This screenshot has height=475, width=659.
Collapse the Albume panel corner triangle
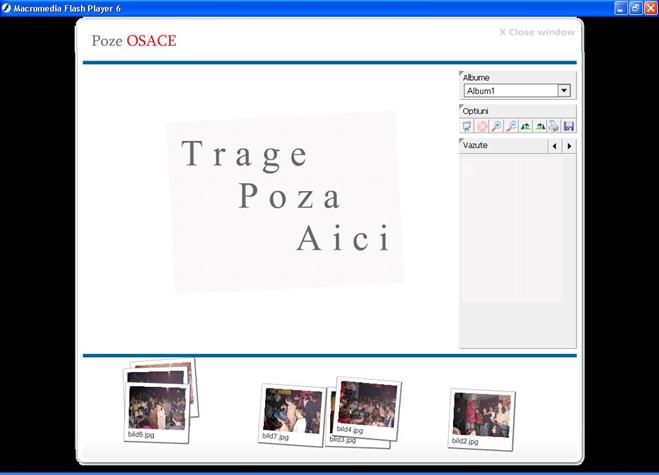point(461,74)
